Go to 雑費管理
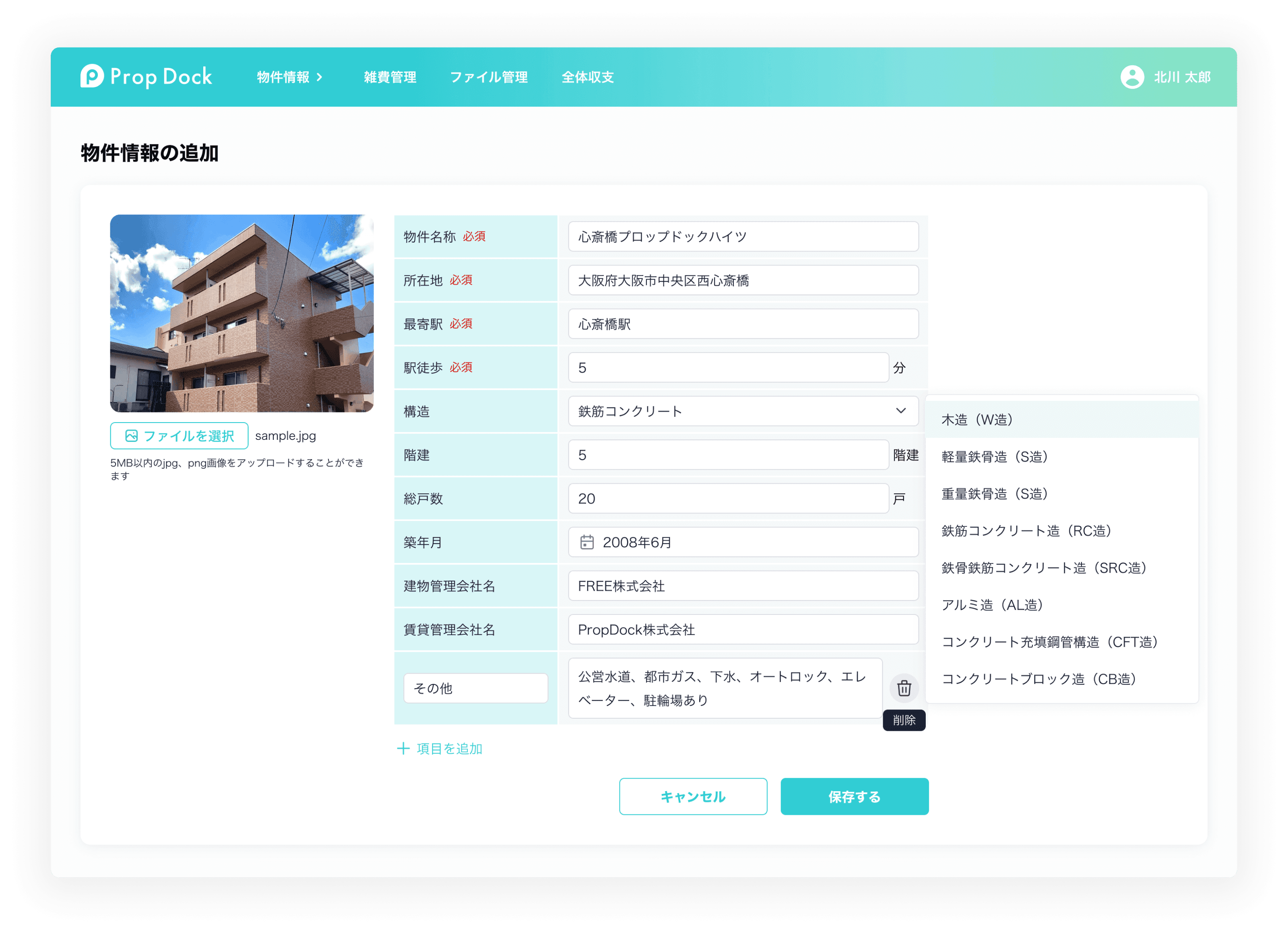The width and height of the screenshot is (1288, 934). [390, 77]
